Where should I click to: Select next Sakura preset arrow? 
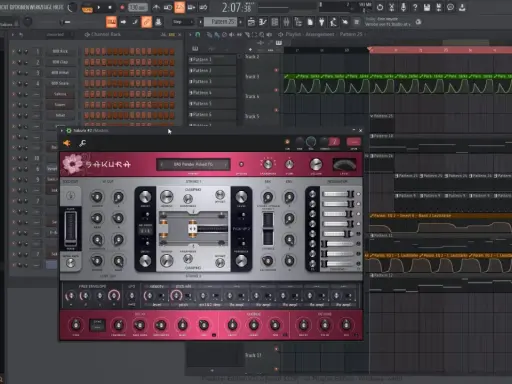tap(226, 164)
